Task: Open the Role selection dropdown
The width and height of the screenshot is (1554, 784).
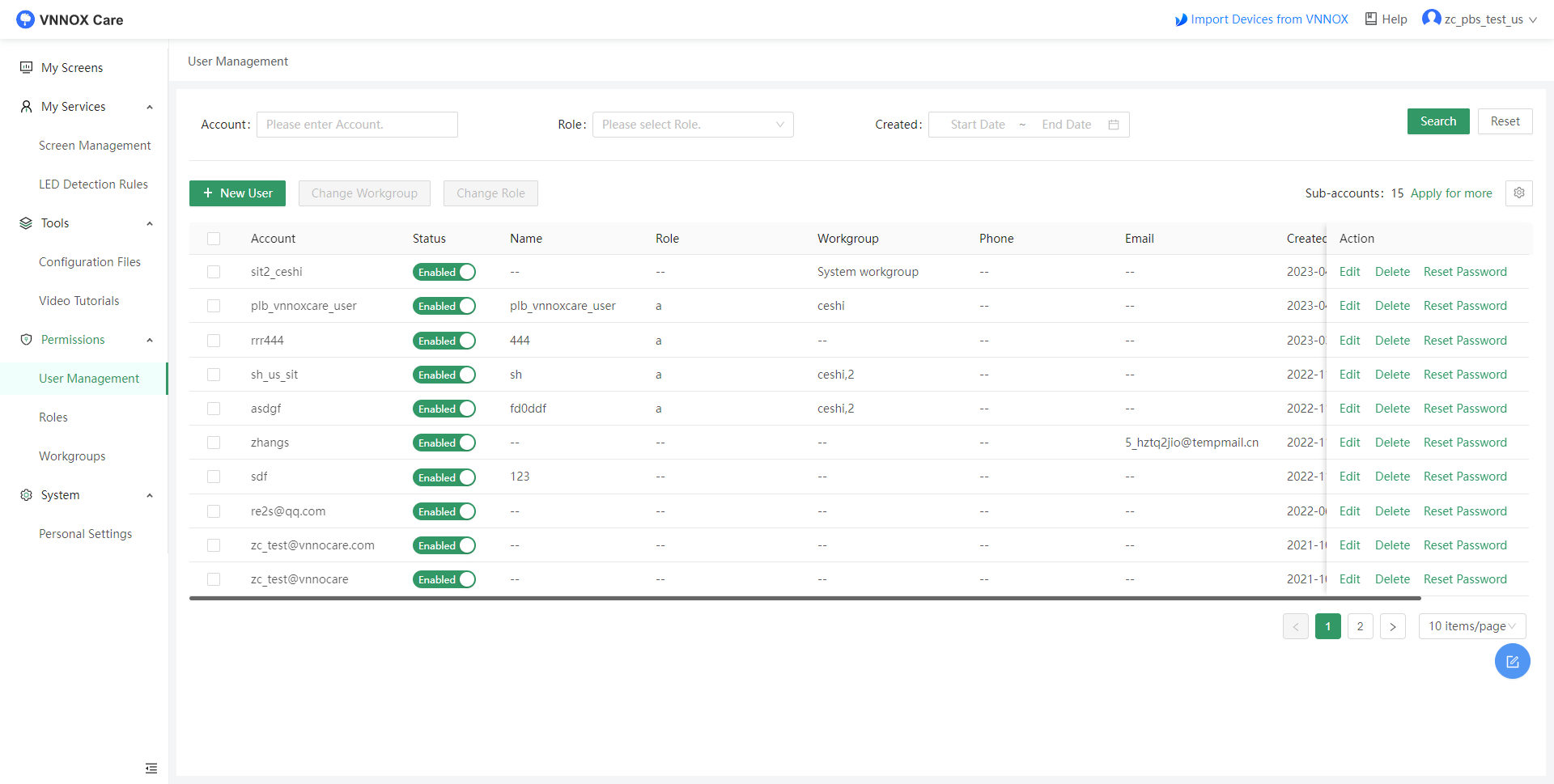Action: (693, 125)
